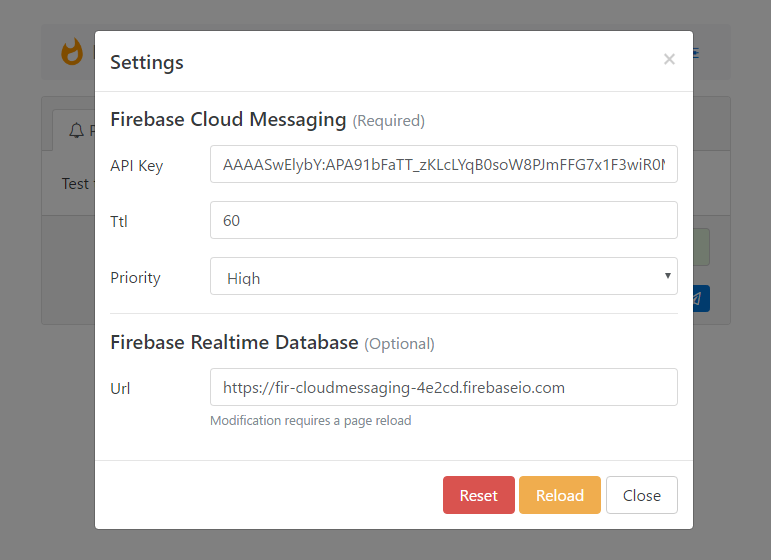This screenshot has height=560, width=771.
Task: Click the '(Optional)' text
Action: point(399,344)
